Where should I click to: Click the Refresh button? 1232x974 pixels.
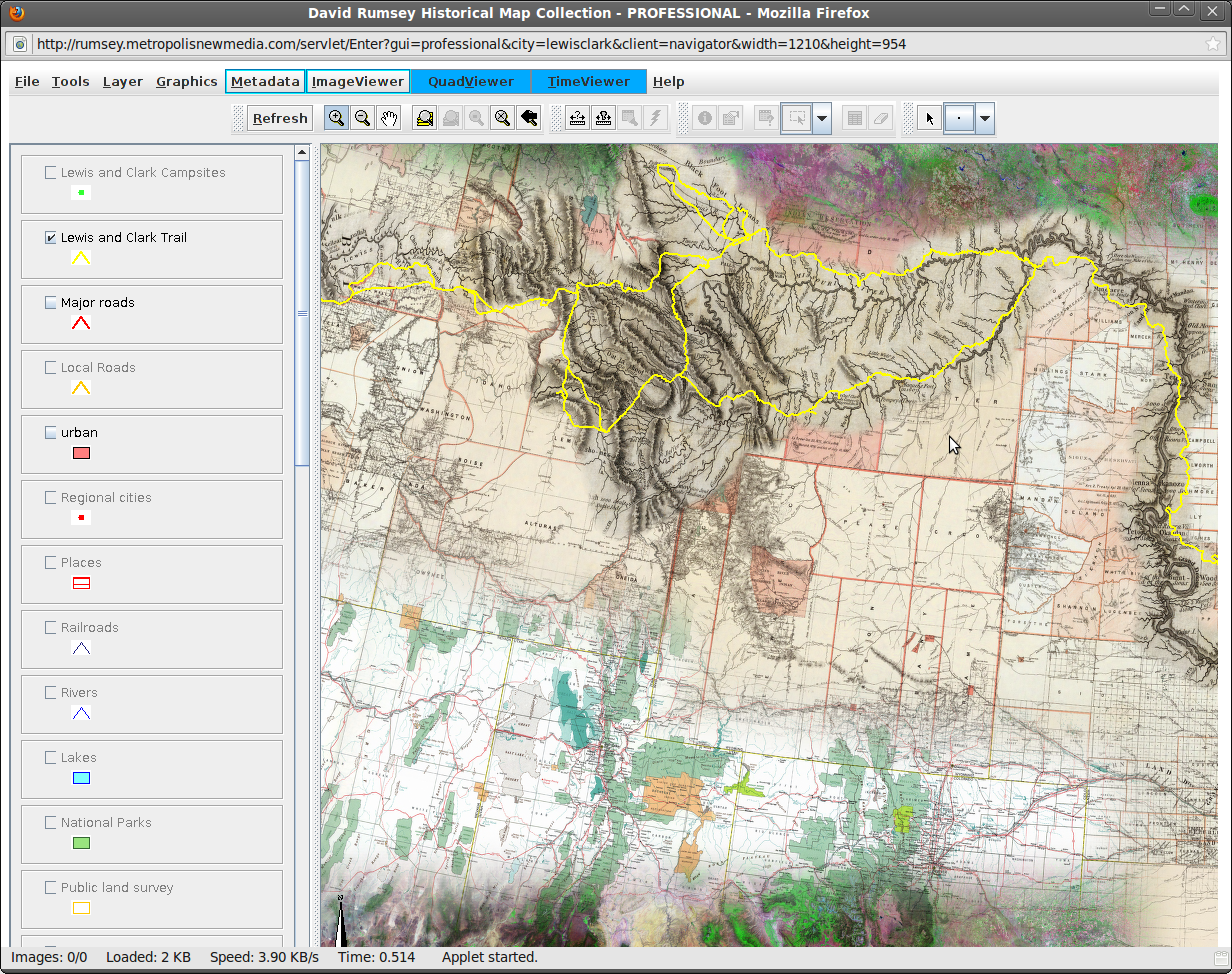[x=279, y=118]
